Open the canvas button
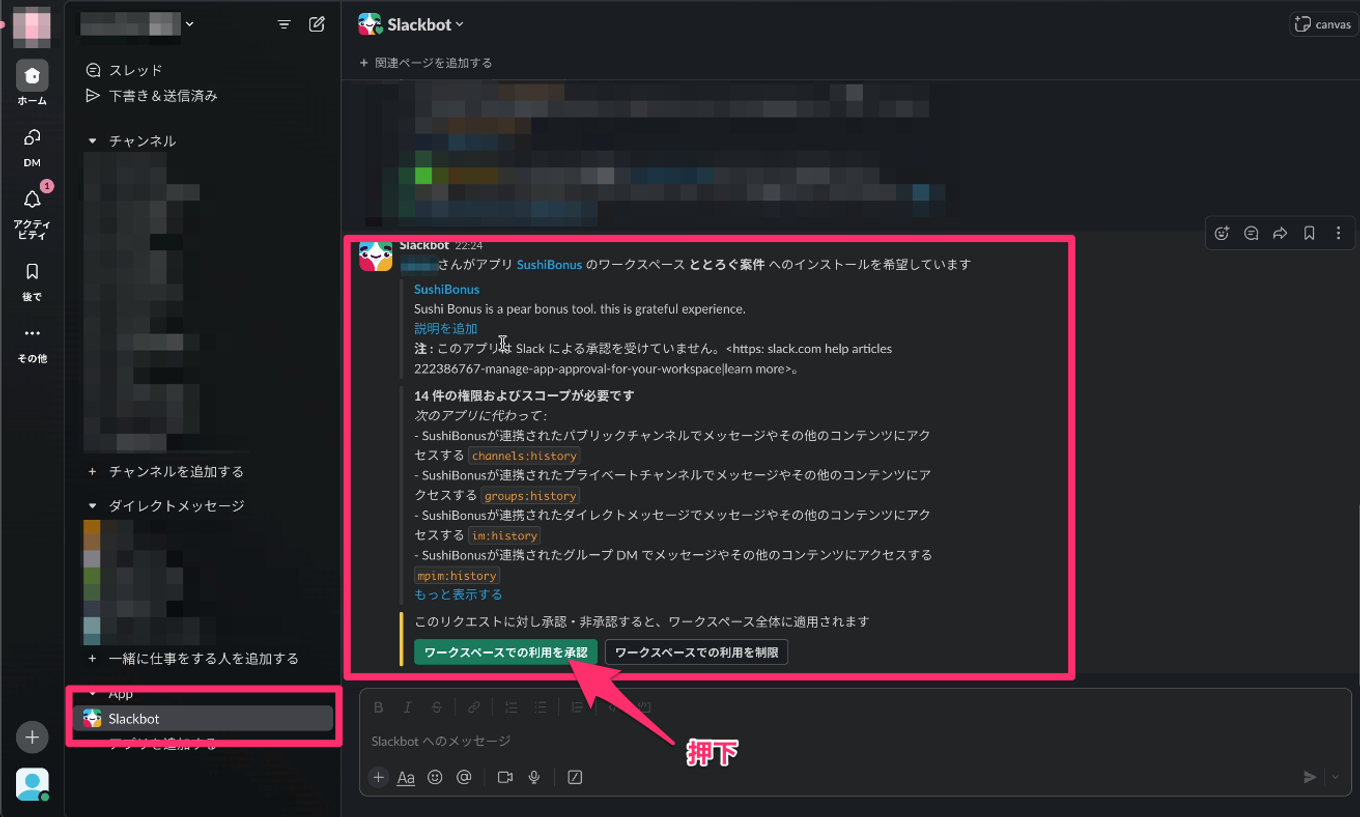 [1322, 25]
